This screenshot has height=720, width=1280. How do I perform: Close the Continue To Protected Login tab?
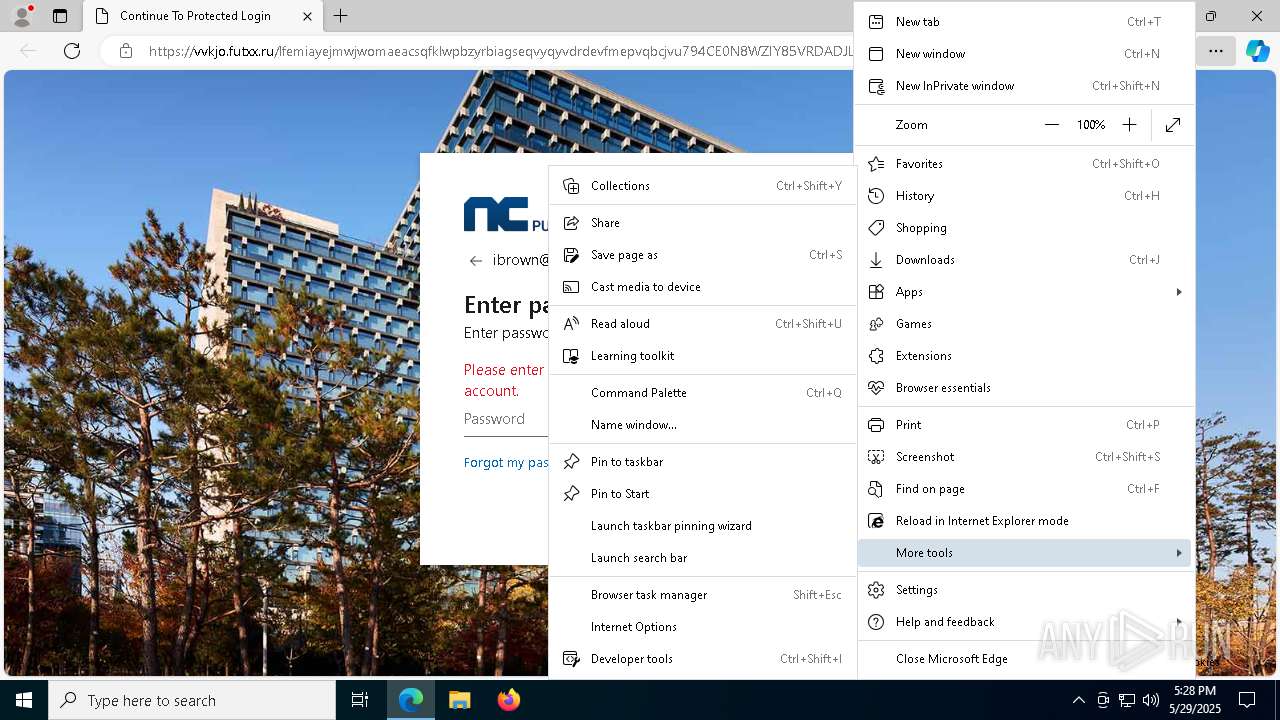pyautogui.click(x=308, y=16)
